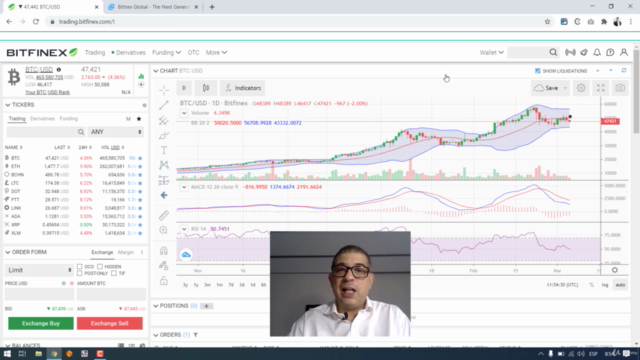The width and height of the screenshot is (640, 360).
Task: Click the search magnifier in top bar
Action: tap(553, 52)
